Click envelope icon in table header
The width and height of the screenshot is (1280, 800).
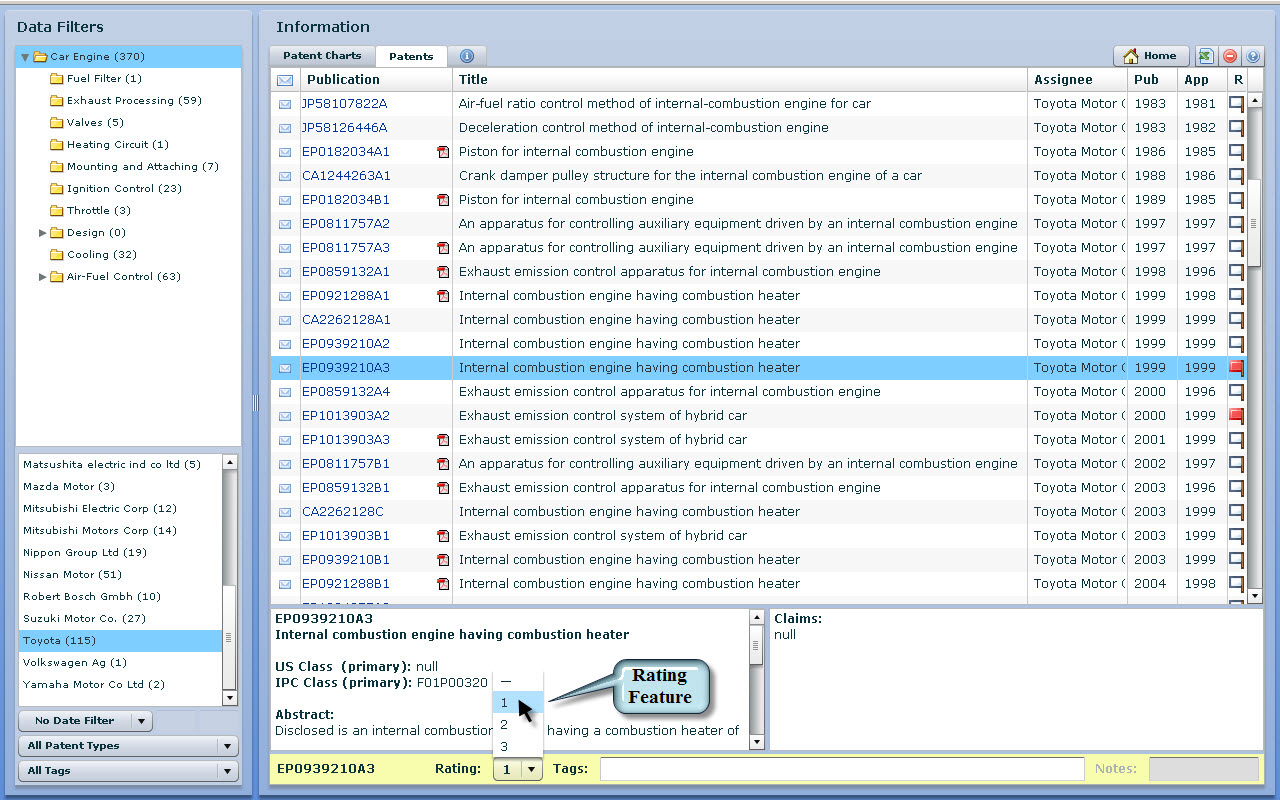[x=285, y=80]
